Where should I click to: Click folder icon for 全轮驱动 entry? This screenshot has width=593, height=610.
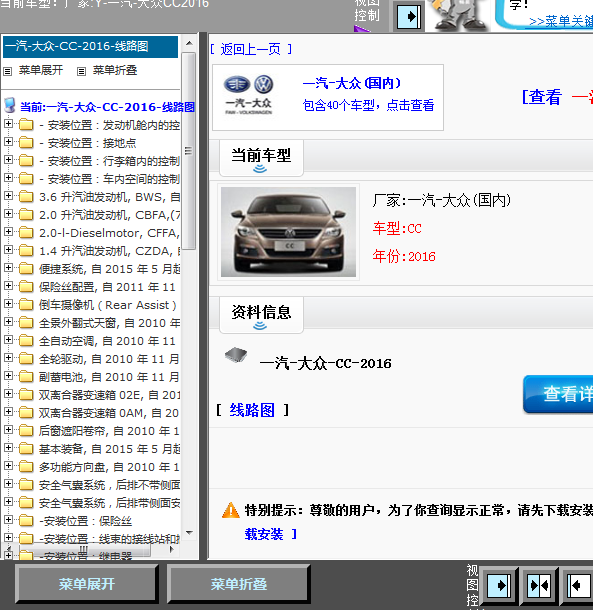(26, 358)
